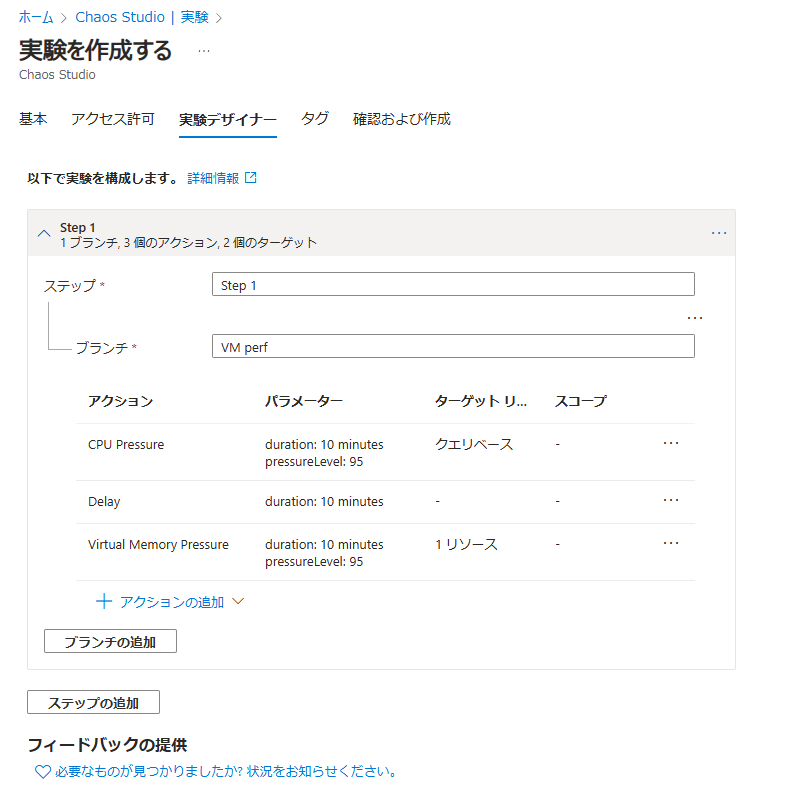Open more options for CPU Pressure action

(671, 443)
